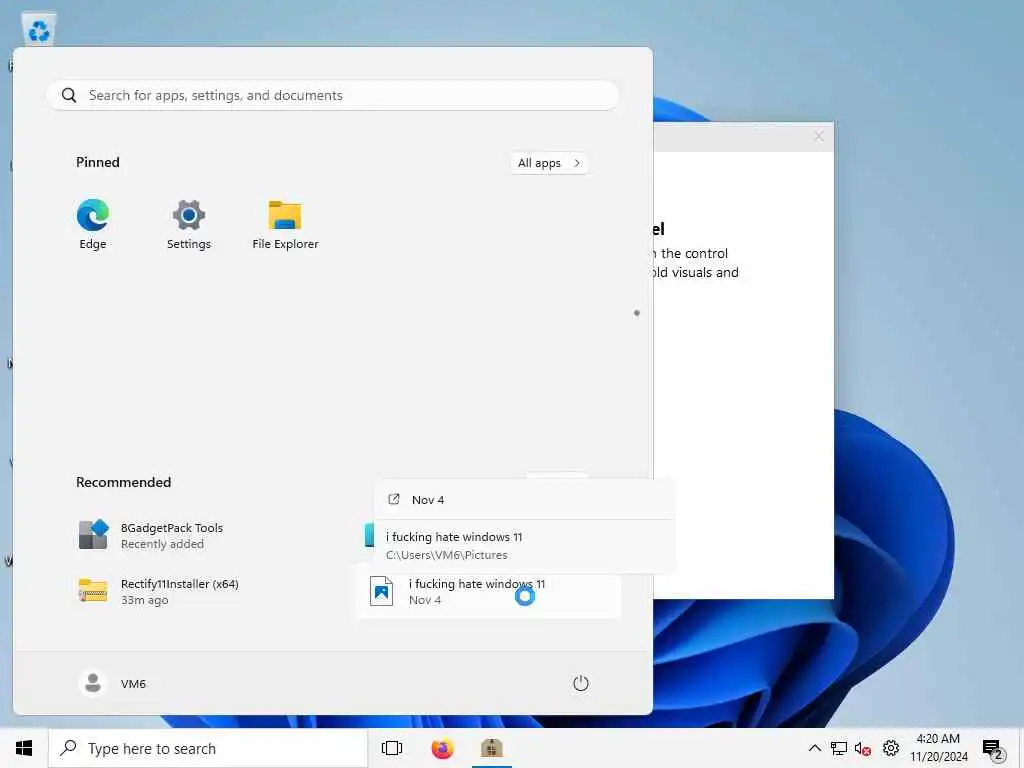The width and height of the screenshot is (1024, 768).
Task: Click the All apps button
Action: click(549, 163)
